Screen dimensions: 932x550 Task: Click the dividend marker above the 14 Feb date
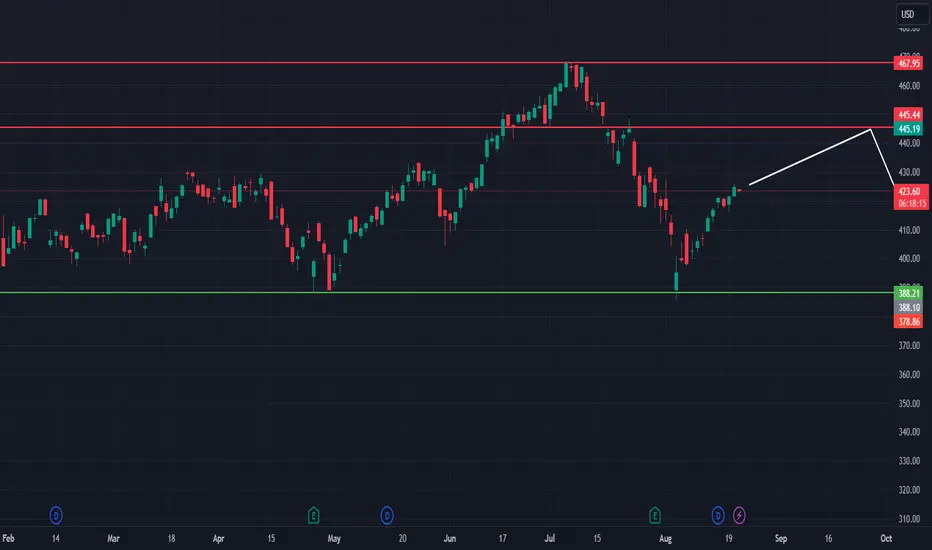click(x=56, y=515)
